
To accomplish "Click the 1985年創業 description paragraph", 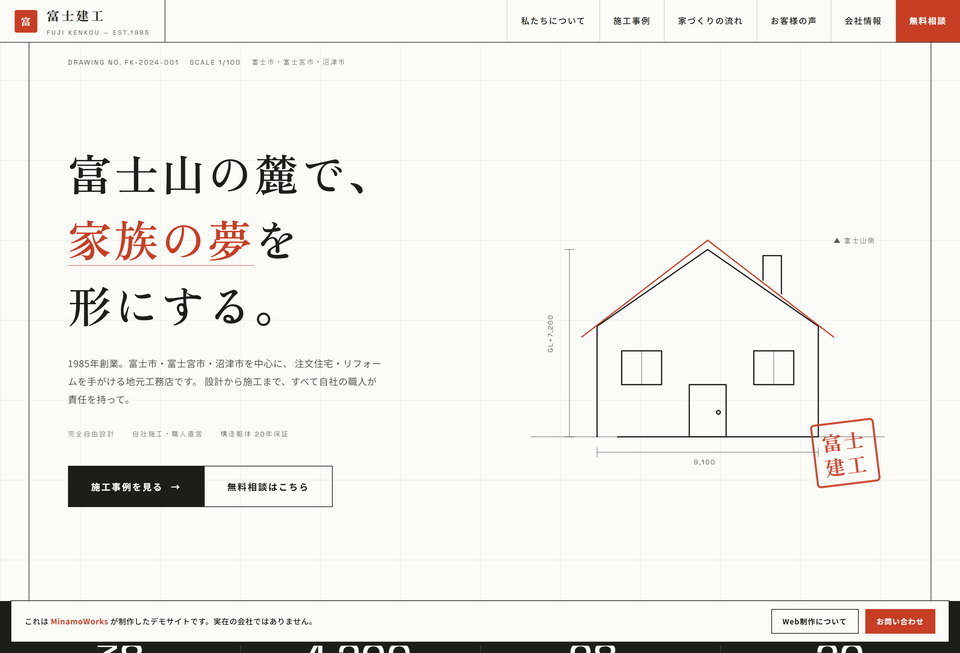I will tap(224, 381).
